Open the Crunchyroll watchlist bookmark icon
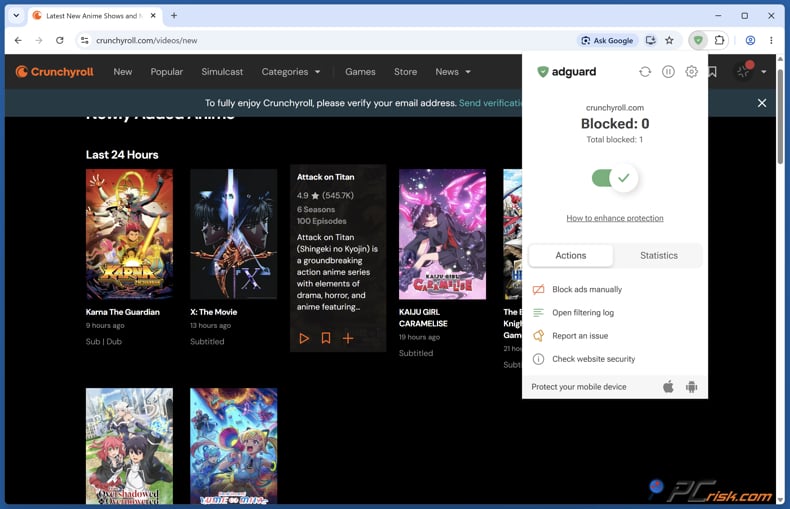This screenshot has height=509, width=790. 712,72
